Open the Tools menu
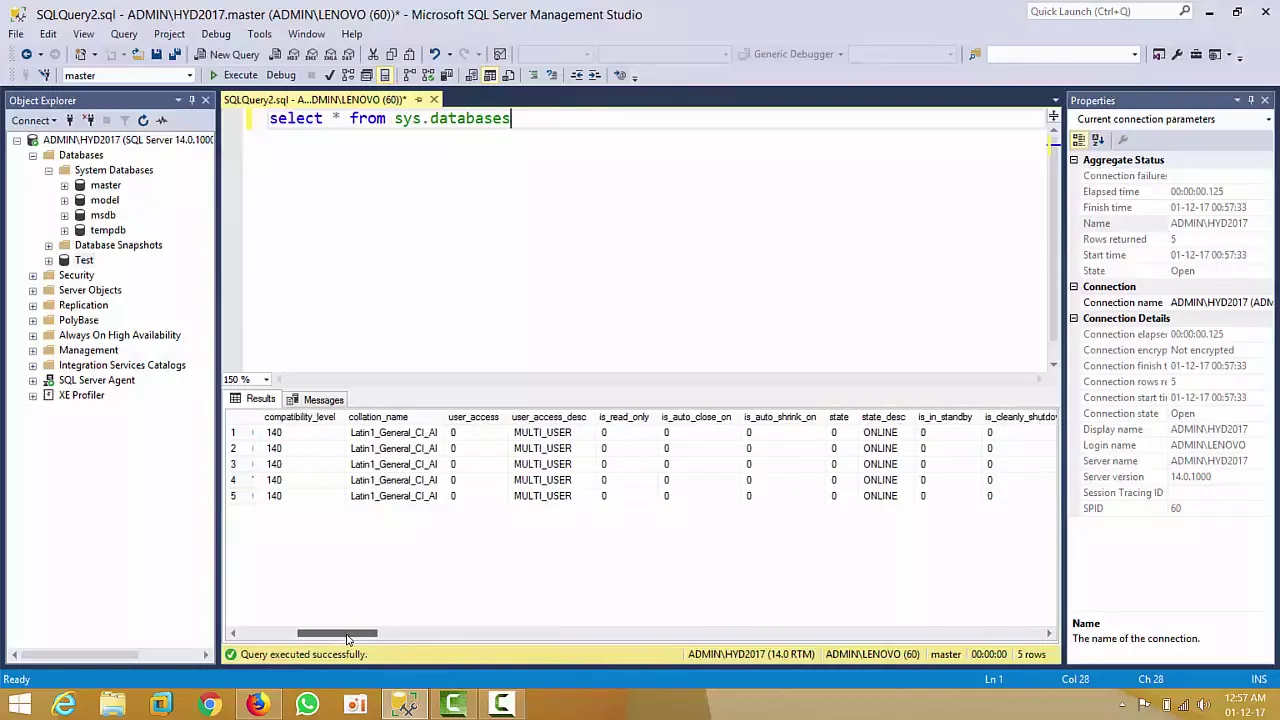 [x=259, y=33]
